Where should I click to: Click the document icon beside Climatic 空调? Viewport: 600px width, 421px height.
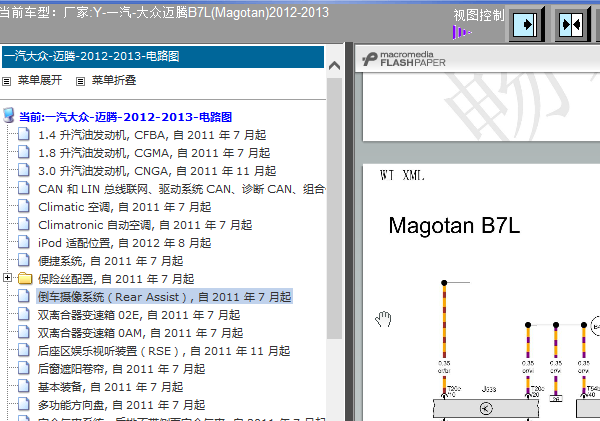[24, 206]
